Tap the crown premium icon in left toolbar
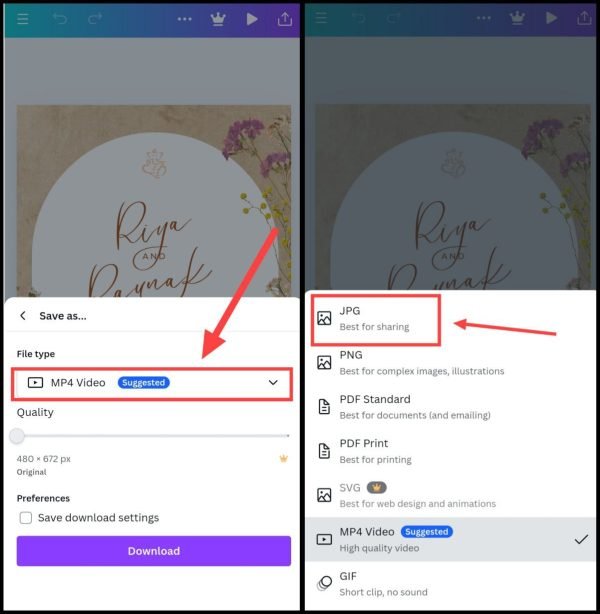This screenshot has height=614, width=600. pyautogui.click(x=218, y=19)
